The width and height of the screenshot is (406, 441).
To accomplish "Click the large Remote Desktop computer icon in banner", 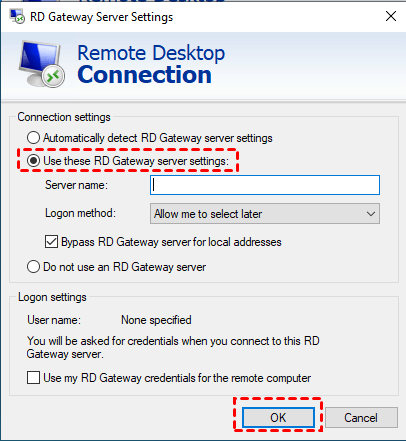I will click(41, 64).
